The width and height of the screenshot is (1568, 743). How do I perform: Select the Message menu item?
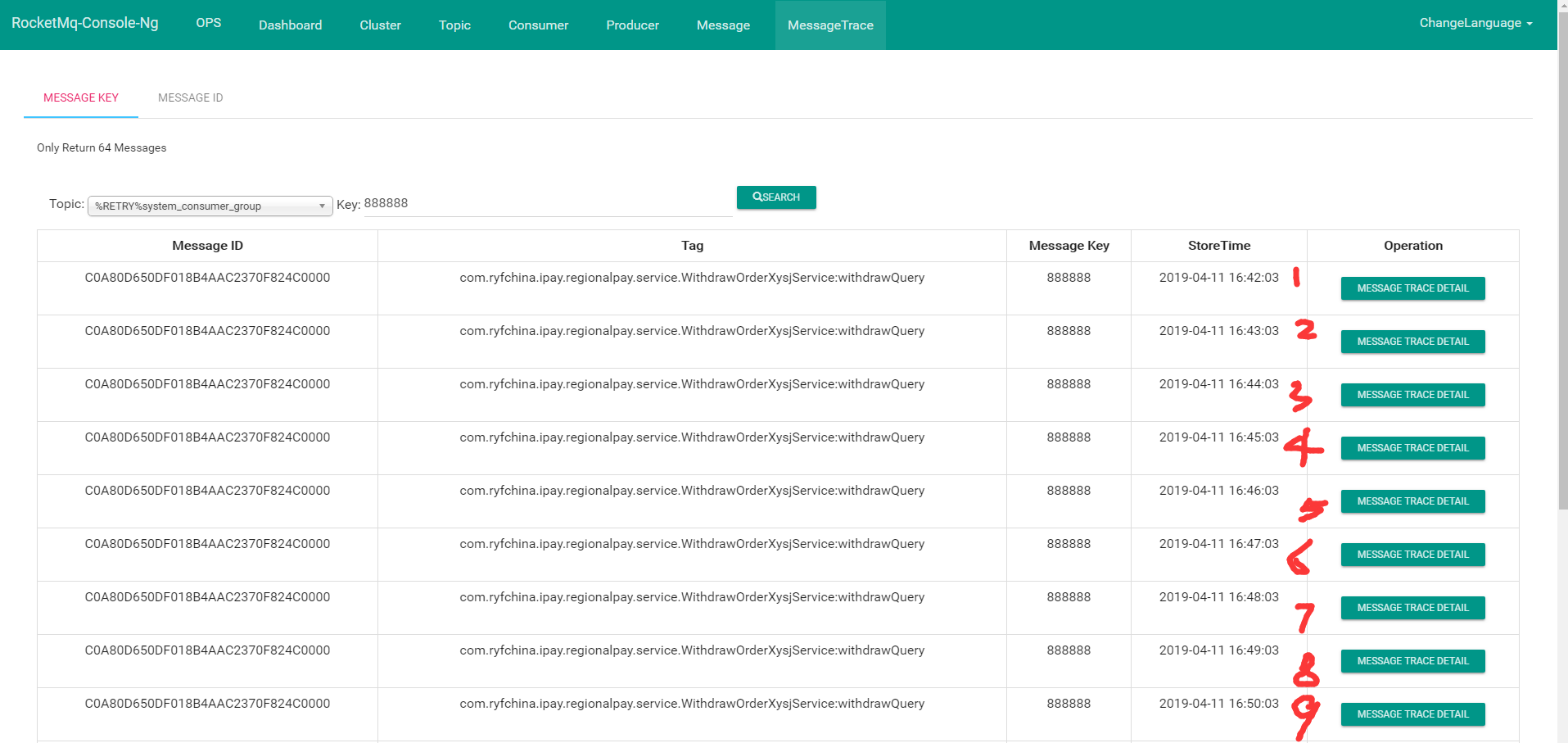[722, 25]
